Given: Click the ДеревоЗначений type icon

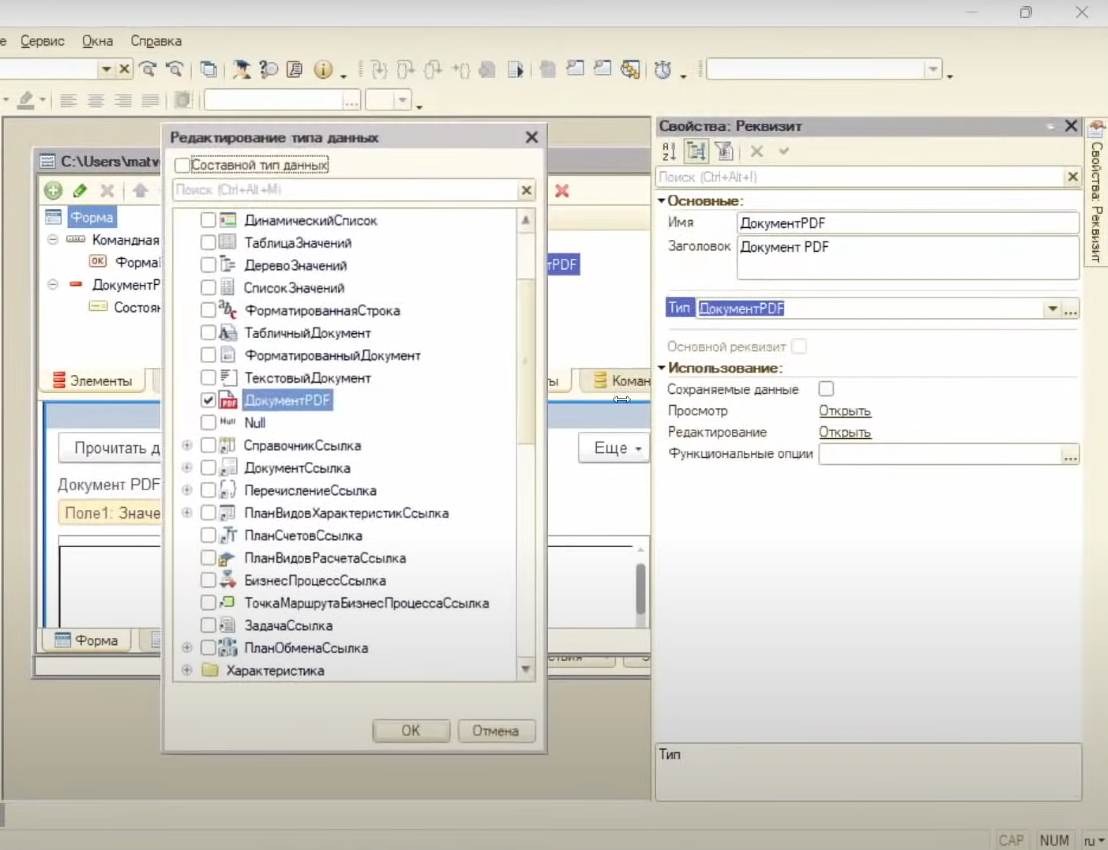Looking at the screenshot, I should click(x=228, y=266).
